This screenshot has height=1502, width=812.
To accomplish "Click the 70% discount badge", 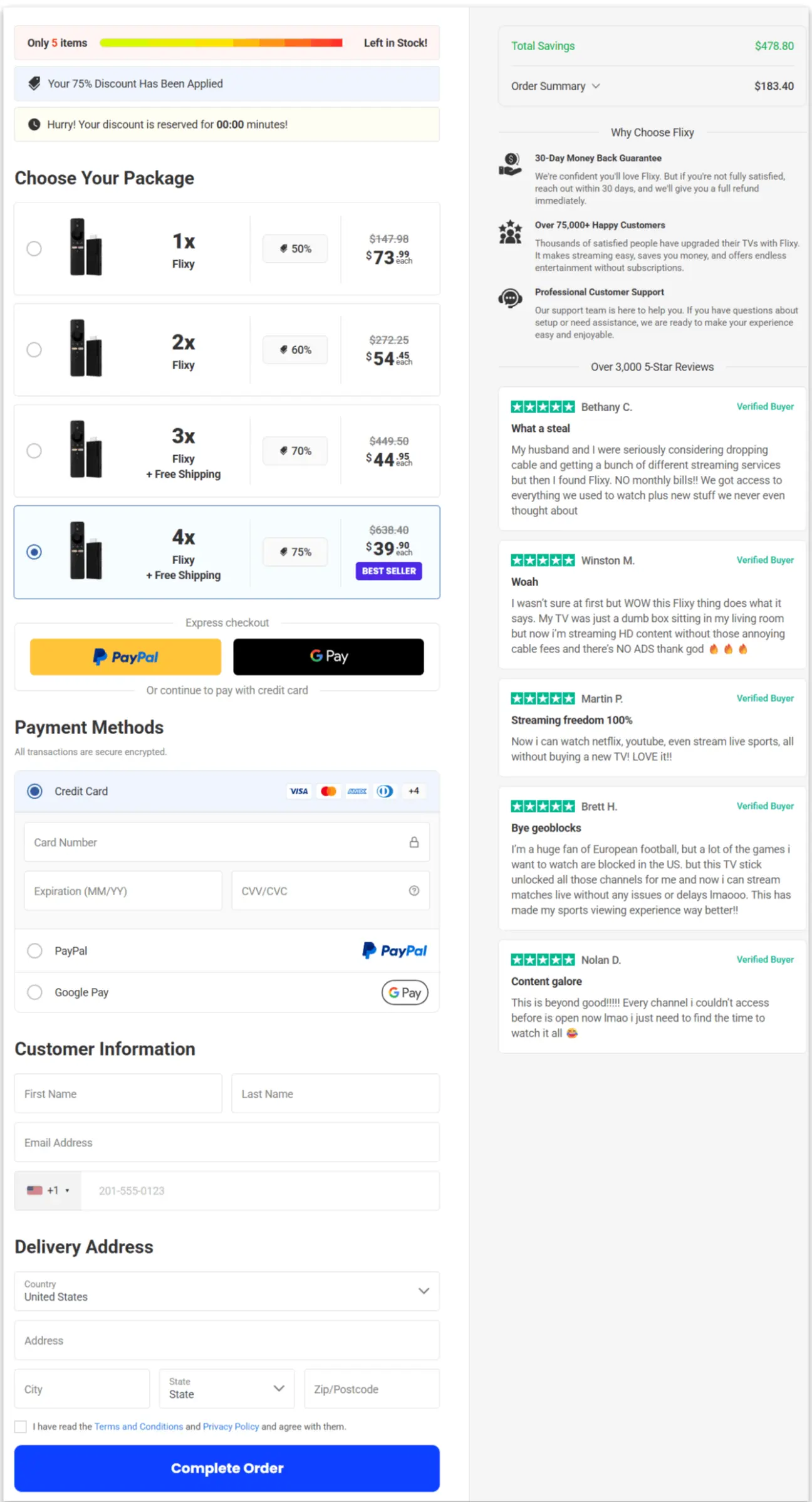I will 295,451.
